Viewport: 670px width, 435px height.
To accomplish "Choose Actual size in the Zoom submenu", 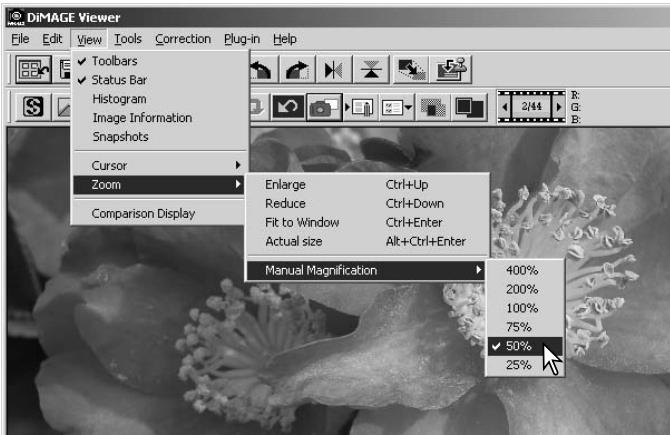I will click(x=367, y=241).
